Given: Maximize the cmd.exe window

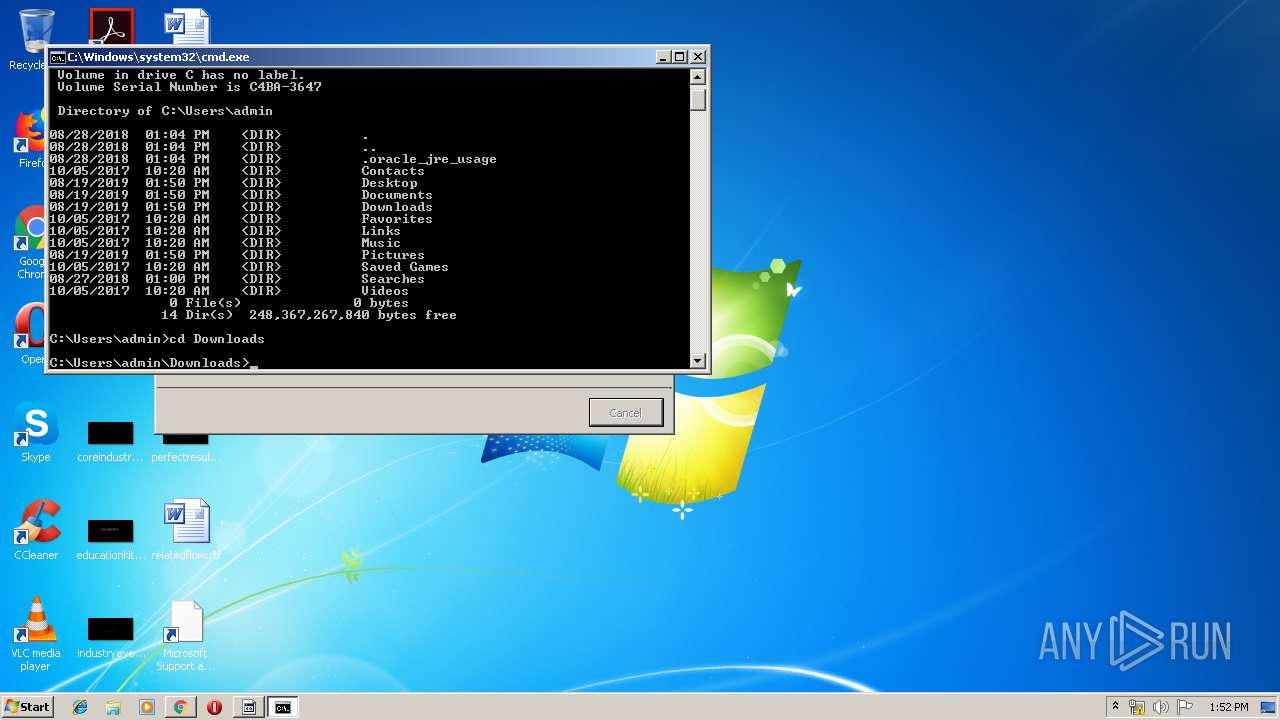Looking at the screenshot, I should coord(680,57).
